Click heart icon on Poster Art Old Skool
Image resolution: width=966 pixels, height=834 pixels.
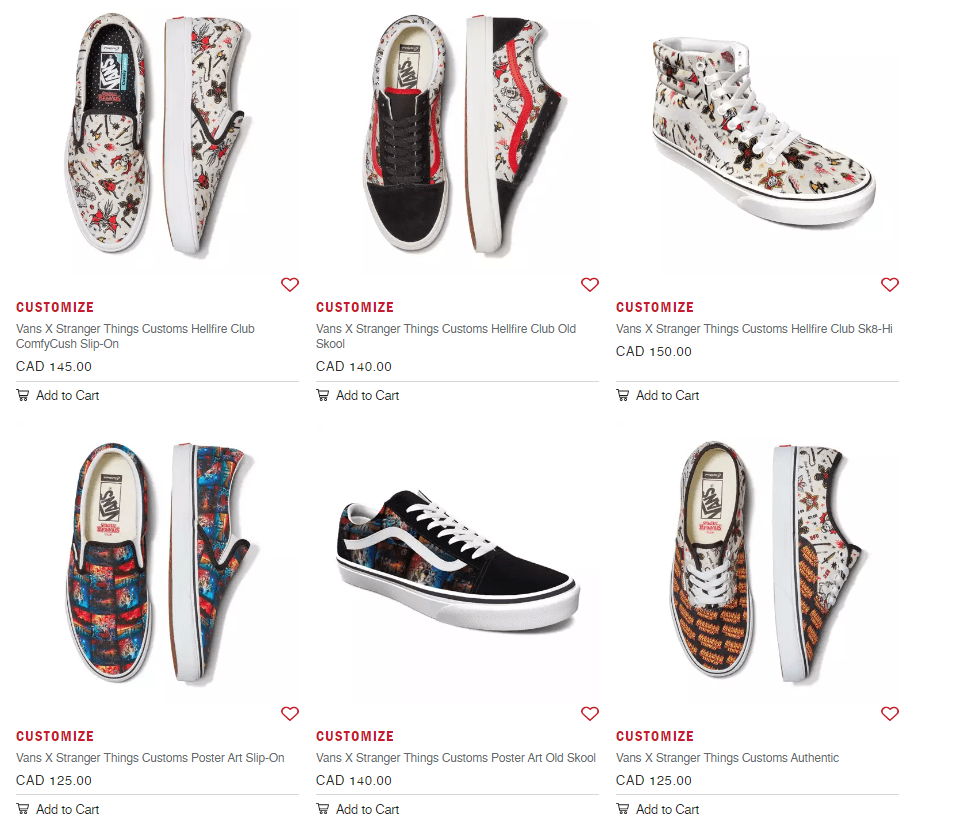[590, 714]
